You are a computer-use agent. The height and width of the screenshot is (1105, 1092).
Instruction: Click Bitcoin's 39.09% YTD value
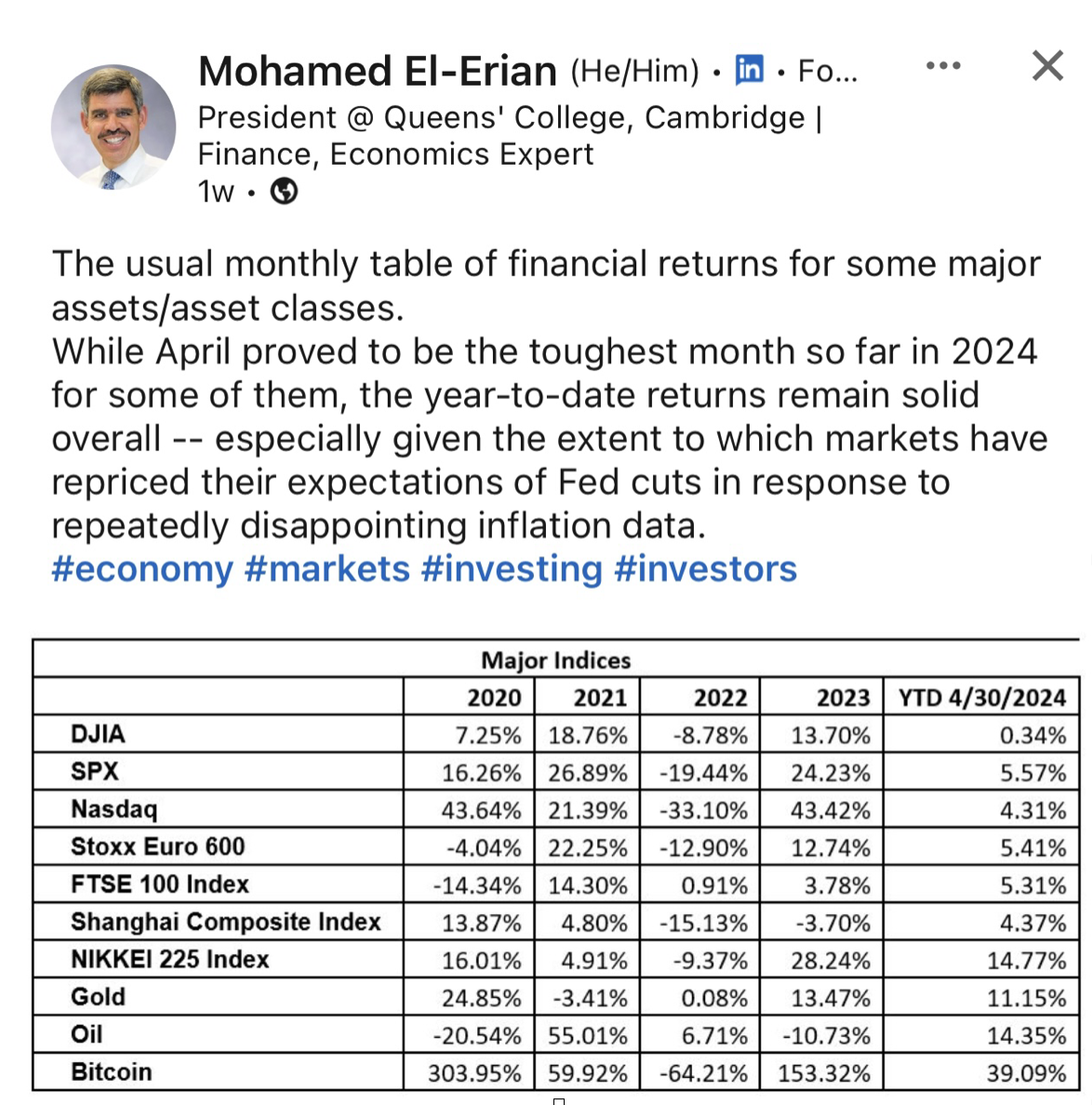pos(1026,1073)
